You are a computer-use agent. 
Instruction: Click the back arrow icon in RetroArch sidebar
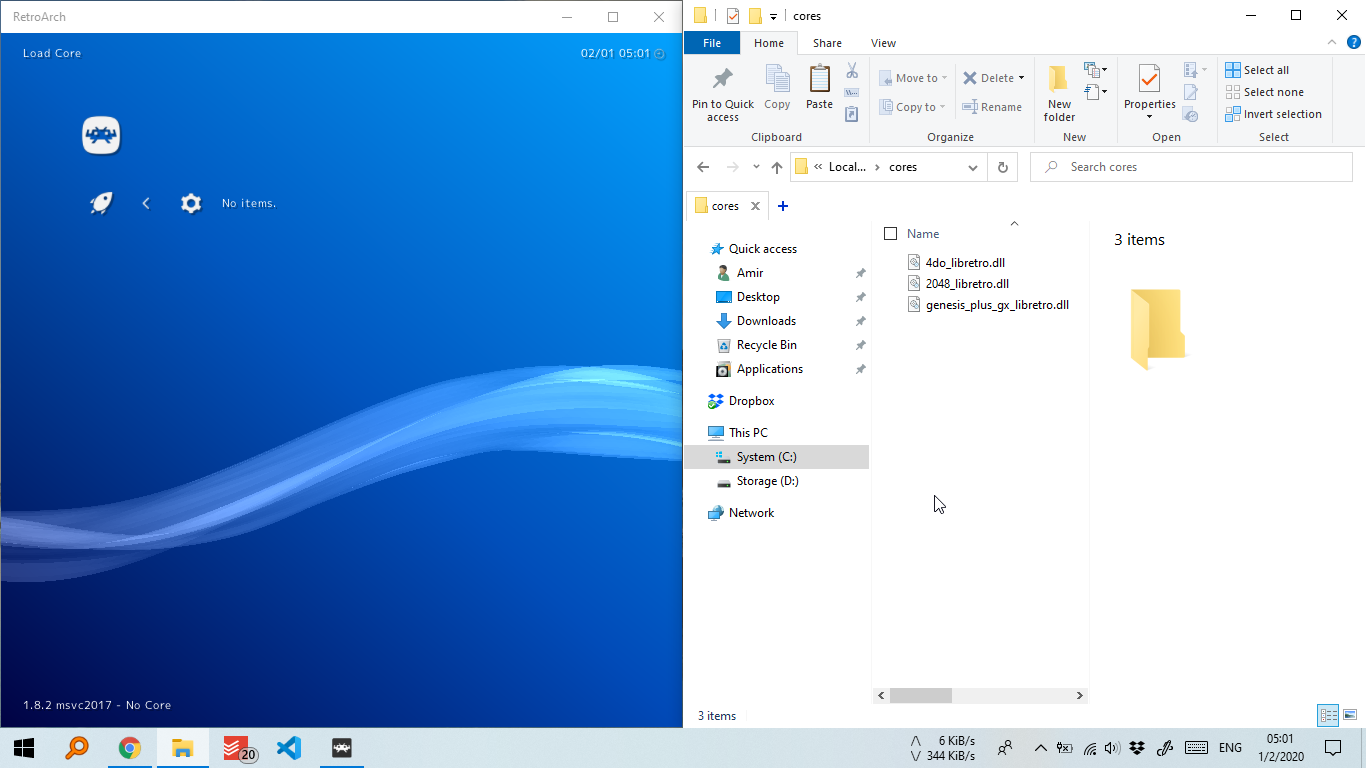(146, 203)
